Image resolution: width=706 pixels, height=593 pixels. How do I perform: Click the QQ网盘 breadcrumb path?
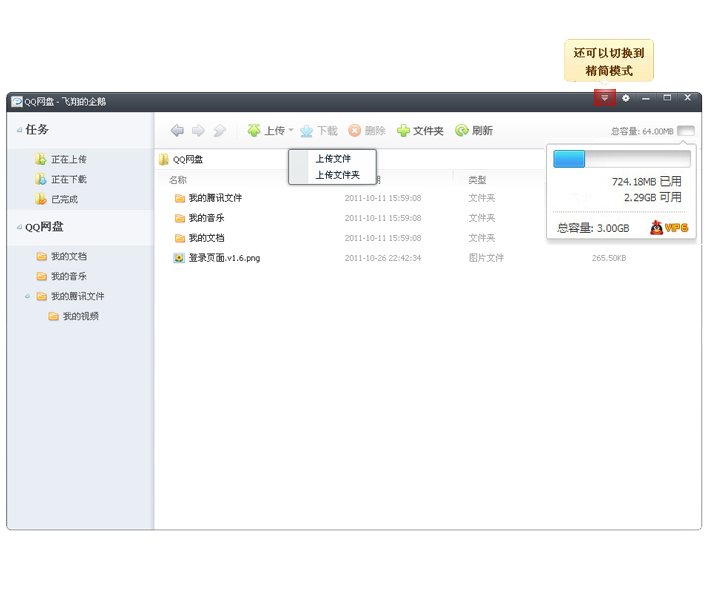(x=188, y=159)
